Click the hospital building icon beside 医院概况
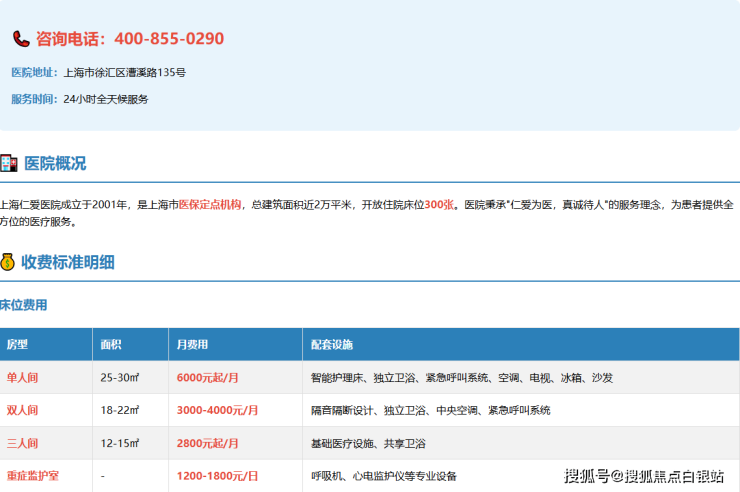The width and height of the screenshot is (740, 492). (9, 163)
